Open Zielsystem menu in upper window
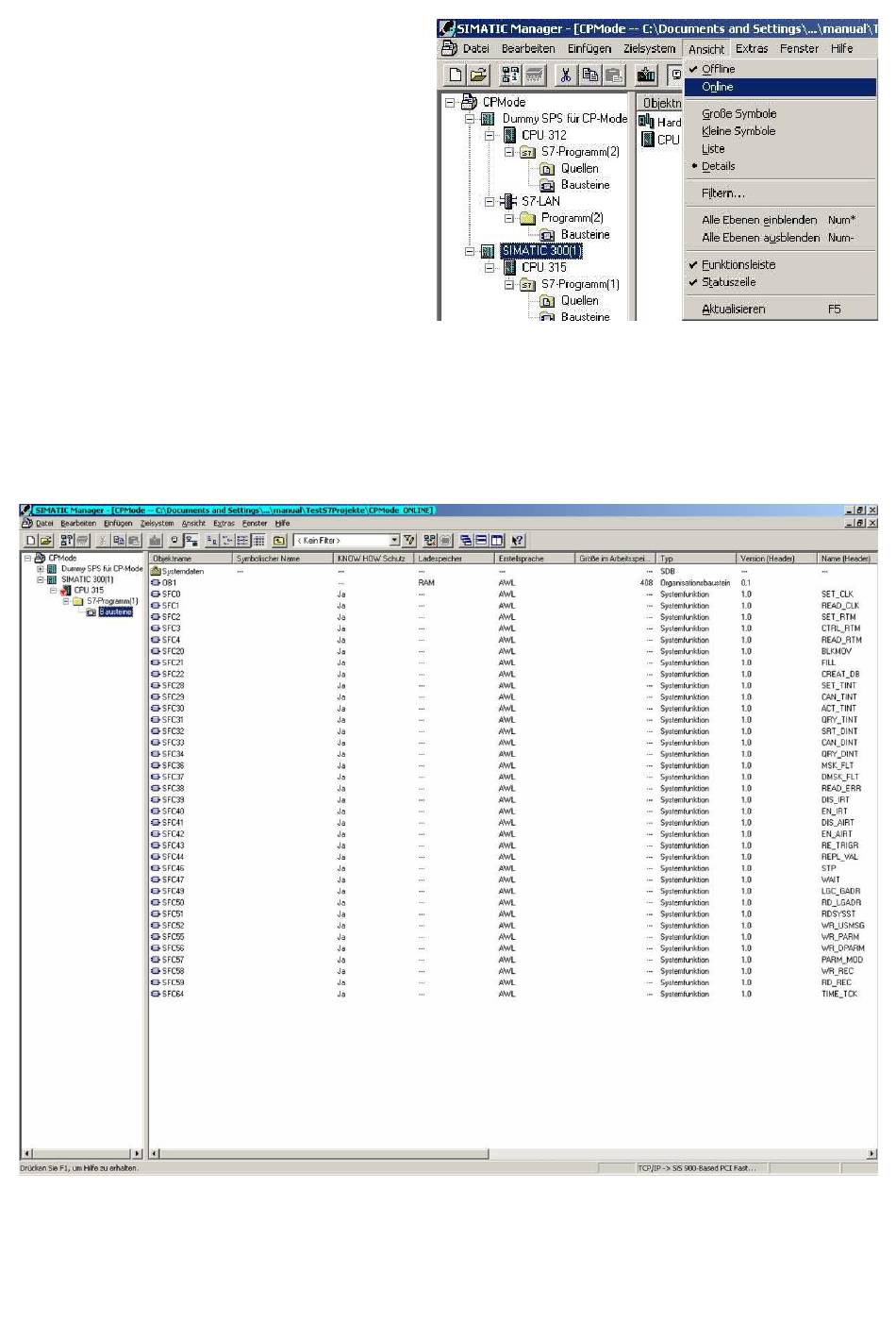This screenshot has height=1340, width=896. 649,49
